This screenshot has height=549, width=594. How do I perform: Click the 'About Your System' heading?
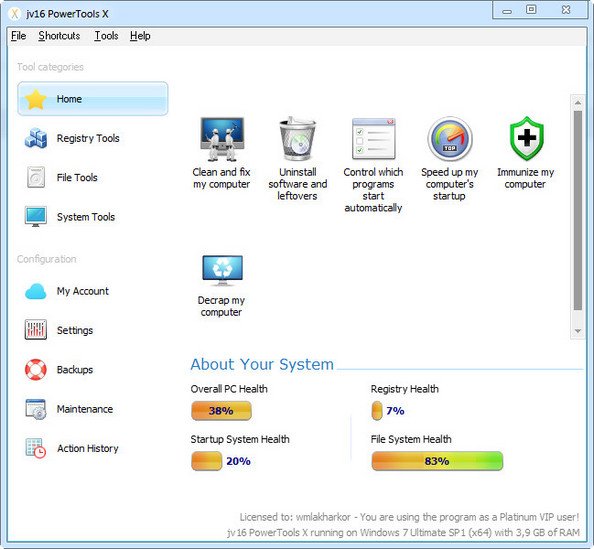point(262,364)
